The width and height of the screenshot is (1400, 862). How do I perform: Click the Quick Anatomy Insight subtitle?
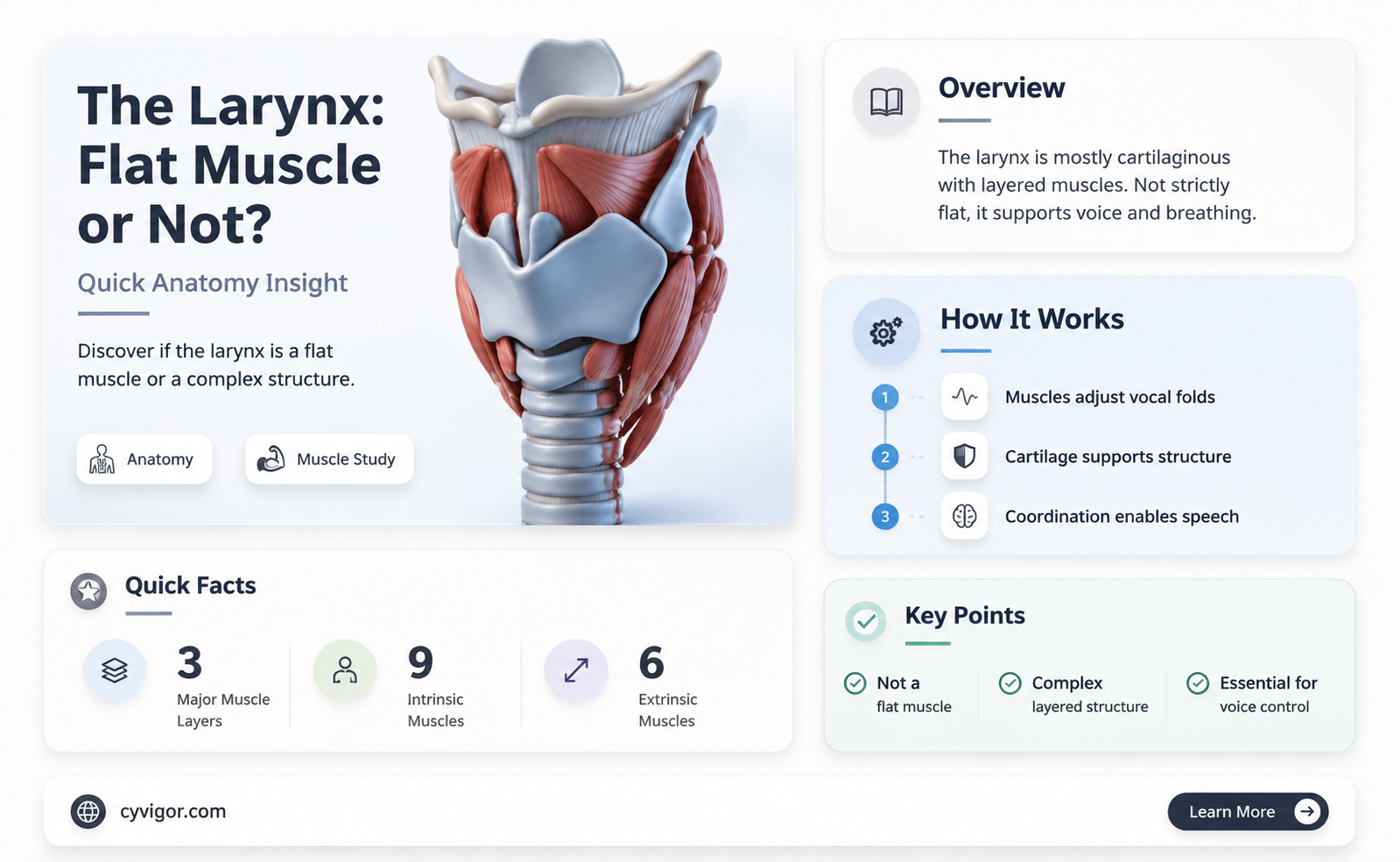[x=213, y=283]
